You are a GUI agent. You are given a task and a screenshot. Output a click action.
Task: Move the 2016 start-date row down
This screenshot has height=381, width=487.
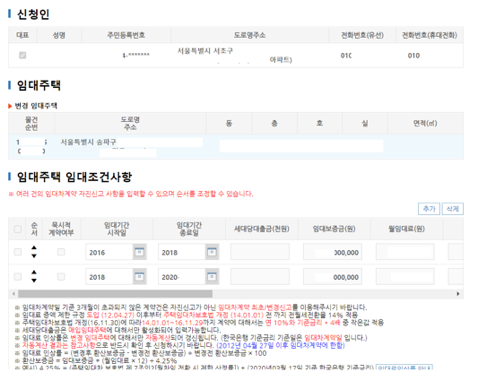point(34,256)
